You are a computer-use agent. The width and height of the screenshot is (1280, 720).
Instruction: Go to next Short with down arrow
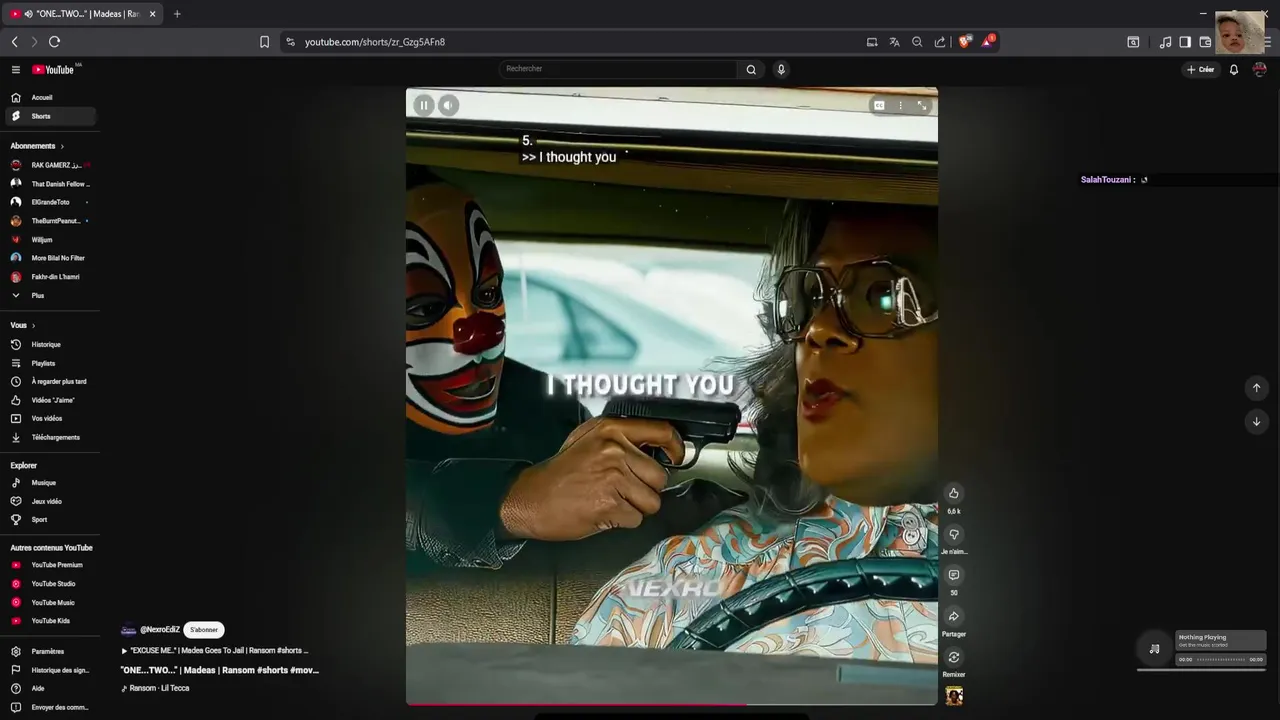(1256, 421)
